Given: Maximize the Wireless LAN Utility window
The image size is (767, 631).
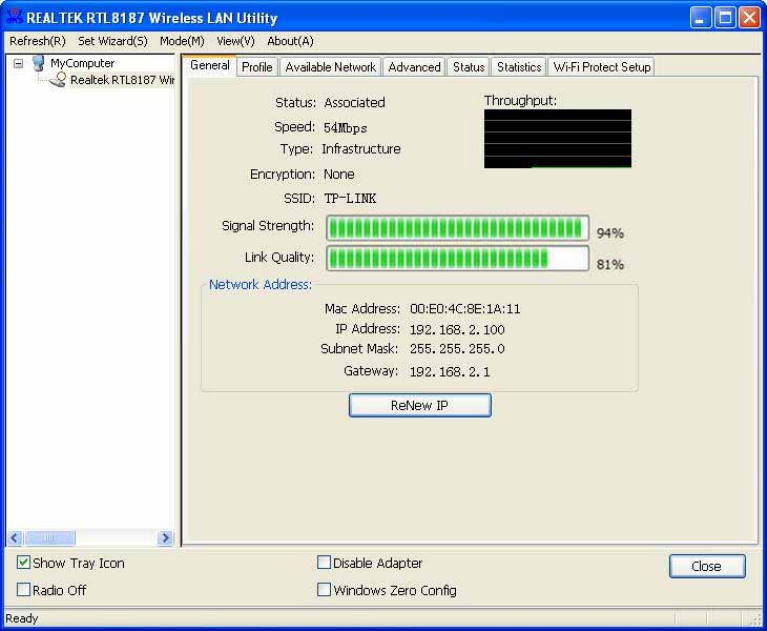Looking at the screenshot, I should click(x=725, y=18).
